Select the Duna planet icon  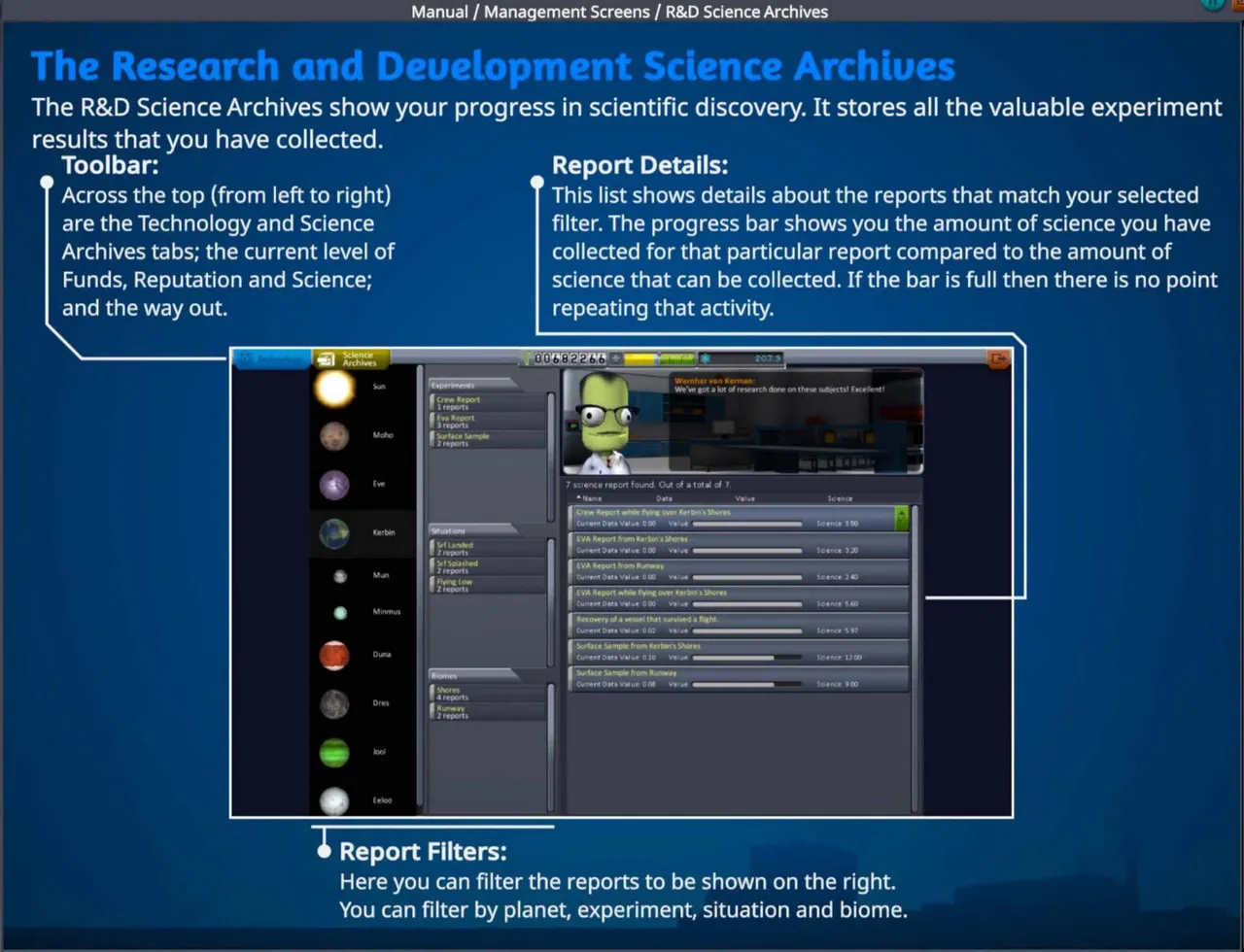pyautogui.click(x=334, y=655)
